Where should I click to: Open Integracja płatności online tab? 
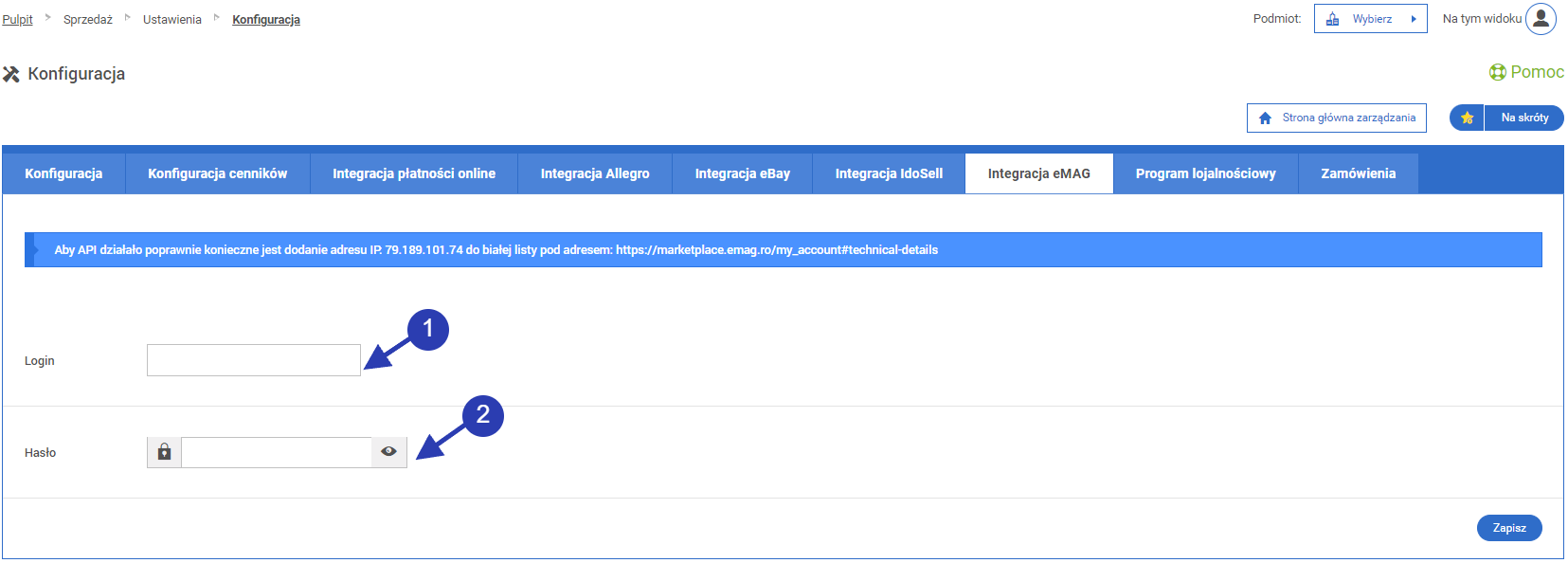(x=413, y=173)
